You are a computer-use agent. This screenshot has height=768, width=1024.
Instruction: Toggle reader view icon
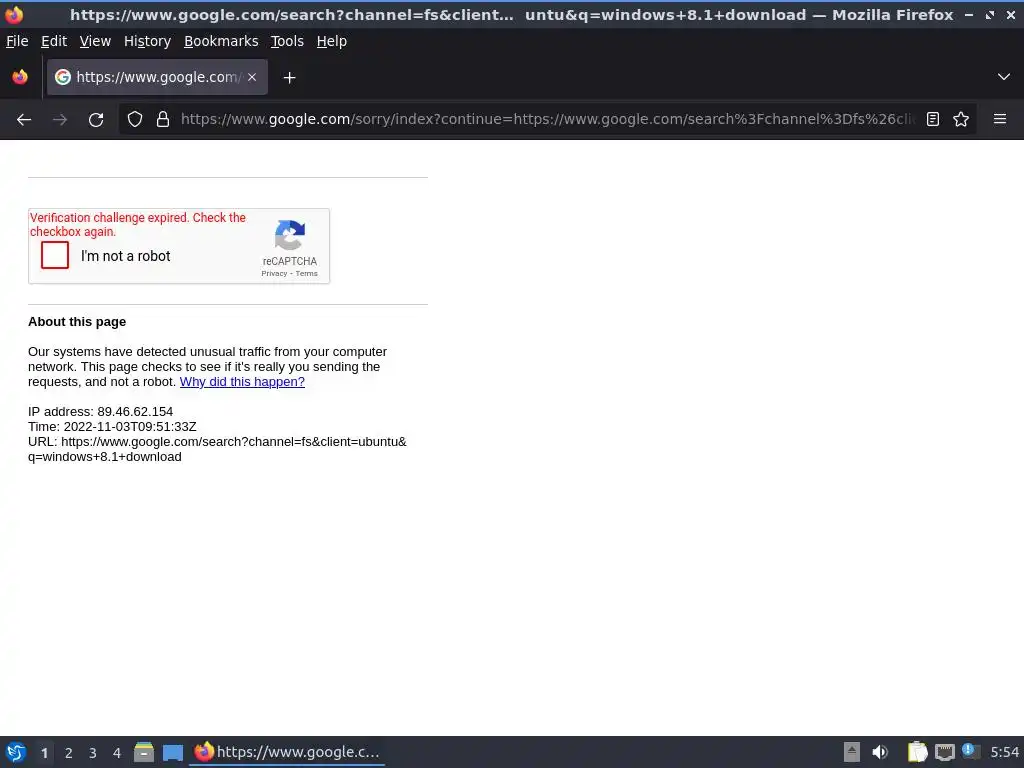(x=933, y=120)
